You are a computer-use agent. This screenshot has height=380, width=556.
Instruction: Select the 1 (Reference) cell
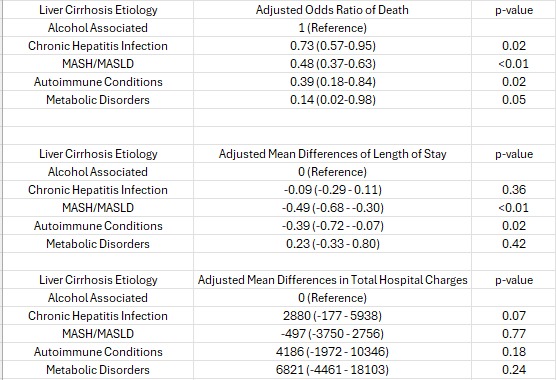click(x=332, y=28)
